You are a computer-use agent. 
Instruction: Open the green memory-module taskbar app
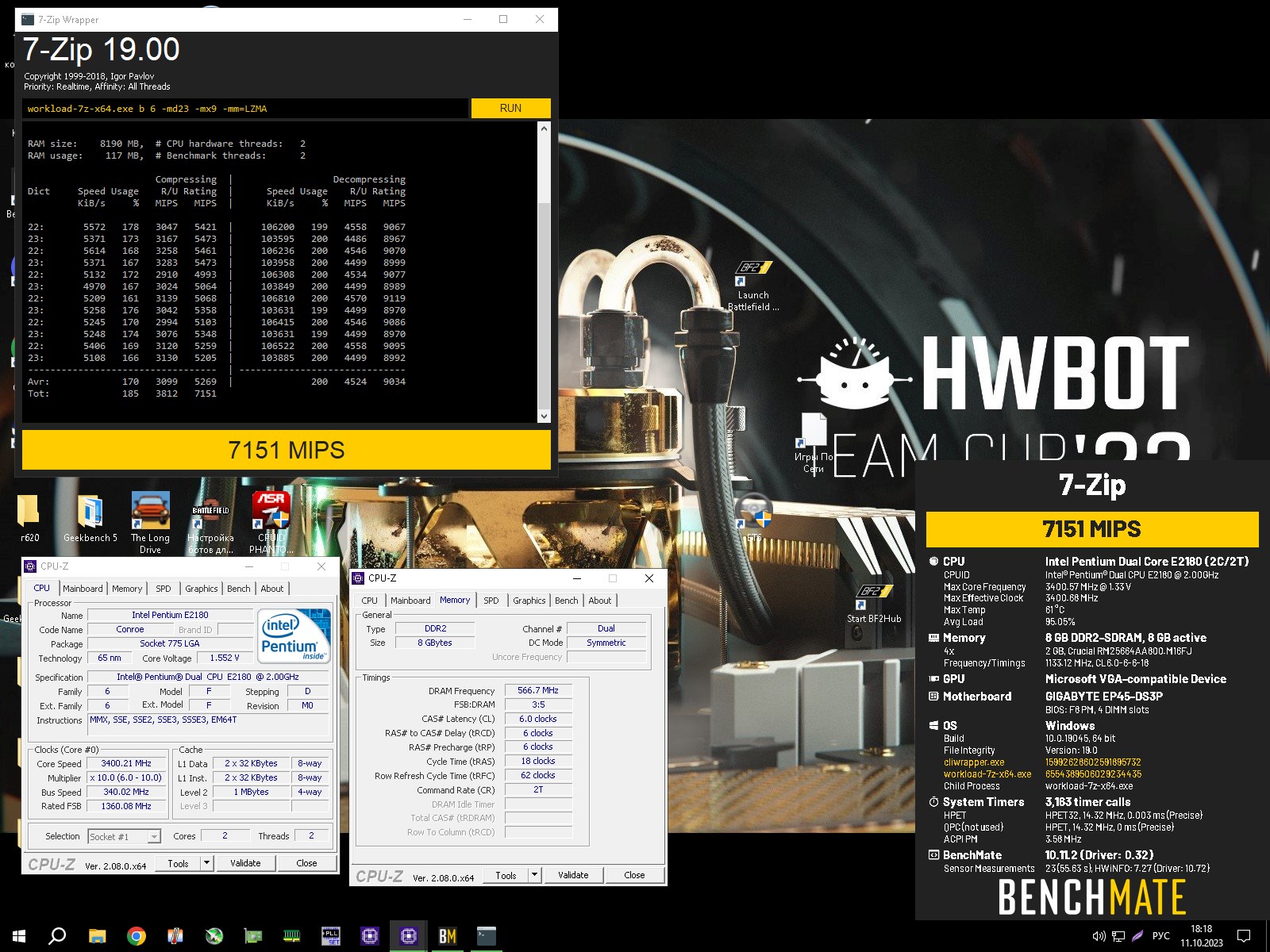click(292, 936)
